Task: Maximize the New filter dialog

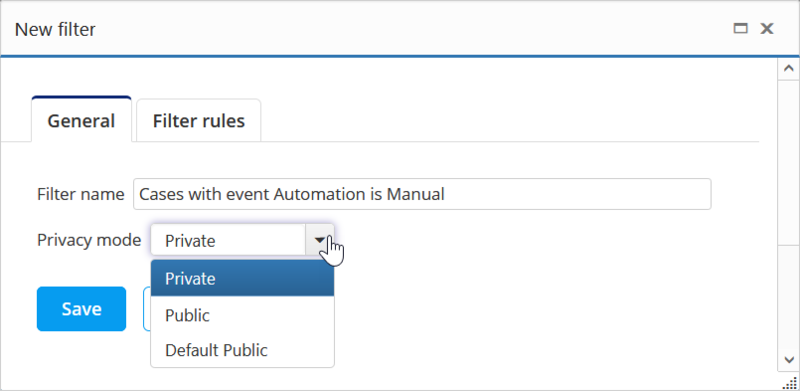Action: pyautogui.click(x=740, y=29)
